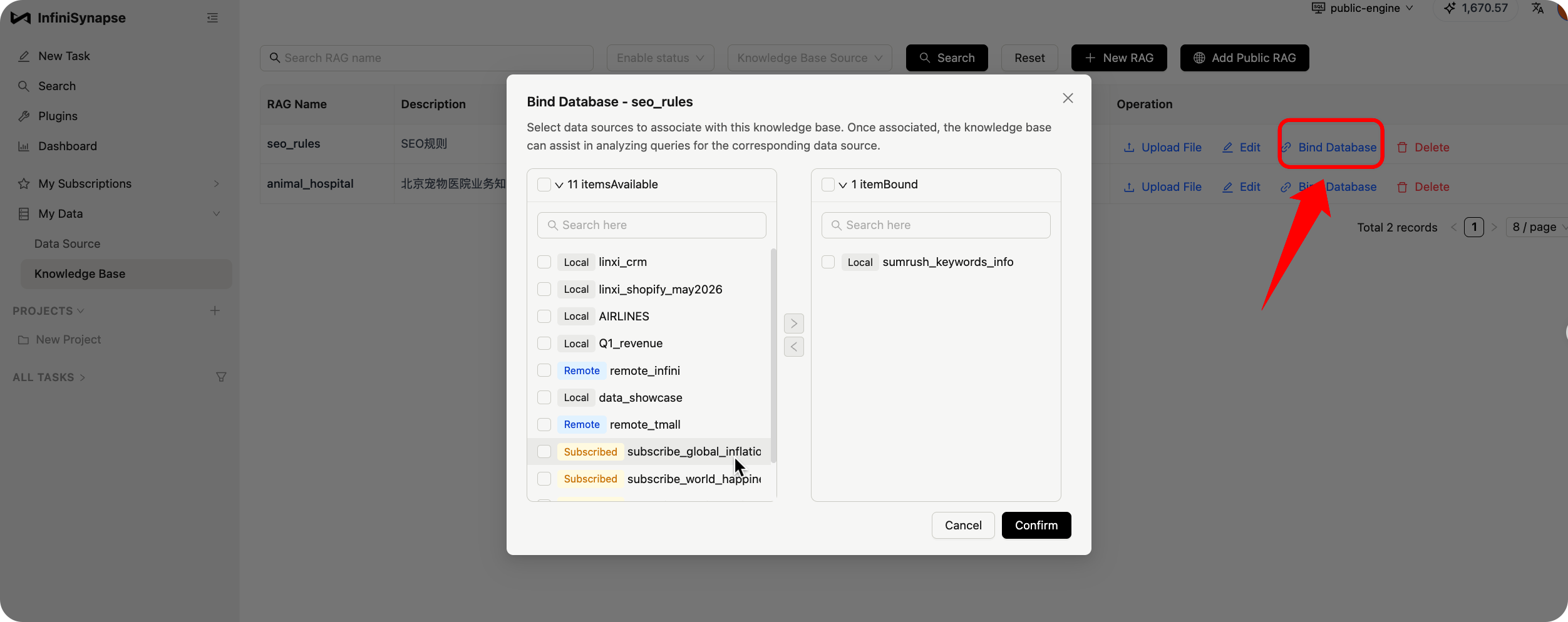Check the linxi_shopify_may2026 data source
The height and width of the screenshot is (622, 1568).
[x=544, y=288]
